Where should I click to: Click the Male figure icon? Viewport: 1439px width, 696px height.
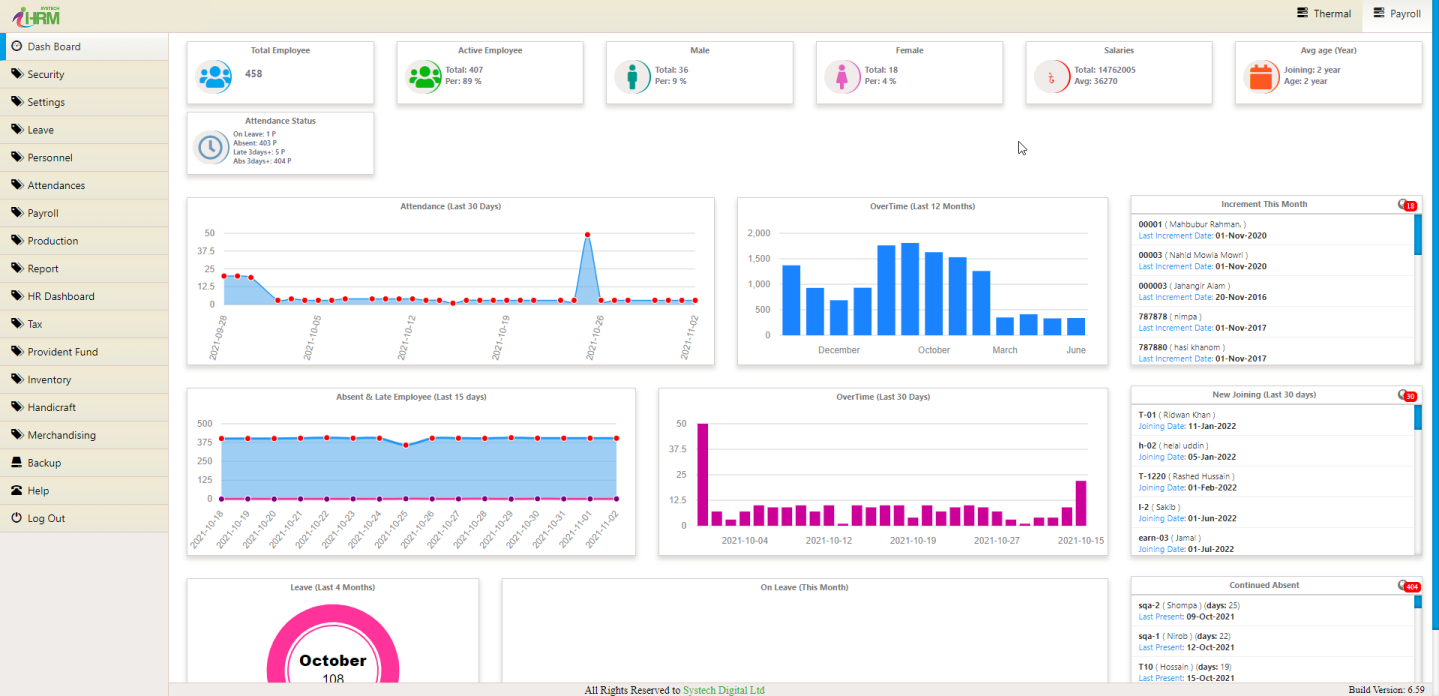click(632, 76)
